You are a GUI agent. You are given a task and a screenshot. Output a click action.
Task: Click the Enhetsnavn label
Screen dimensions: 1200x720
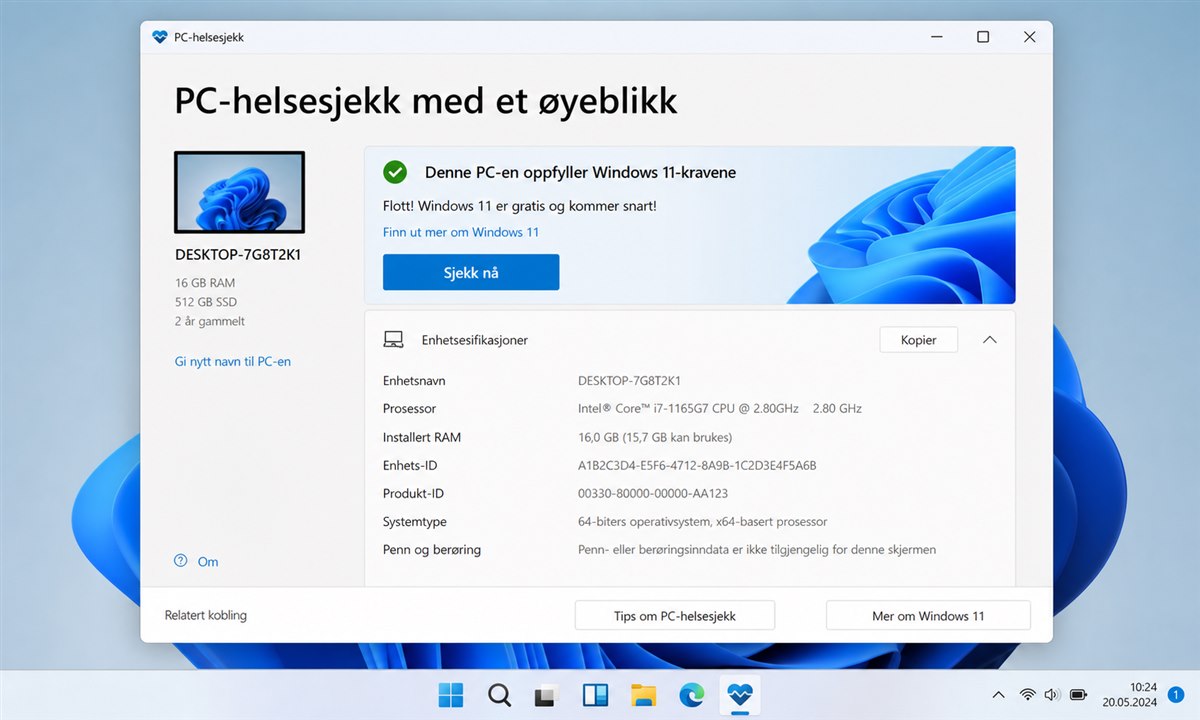414,381
